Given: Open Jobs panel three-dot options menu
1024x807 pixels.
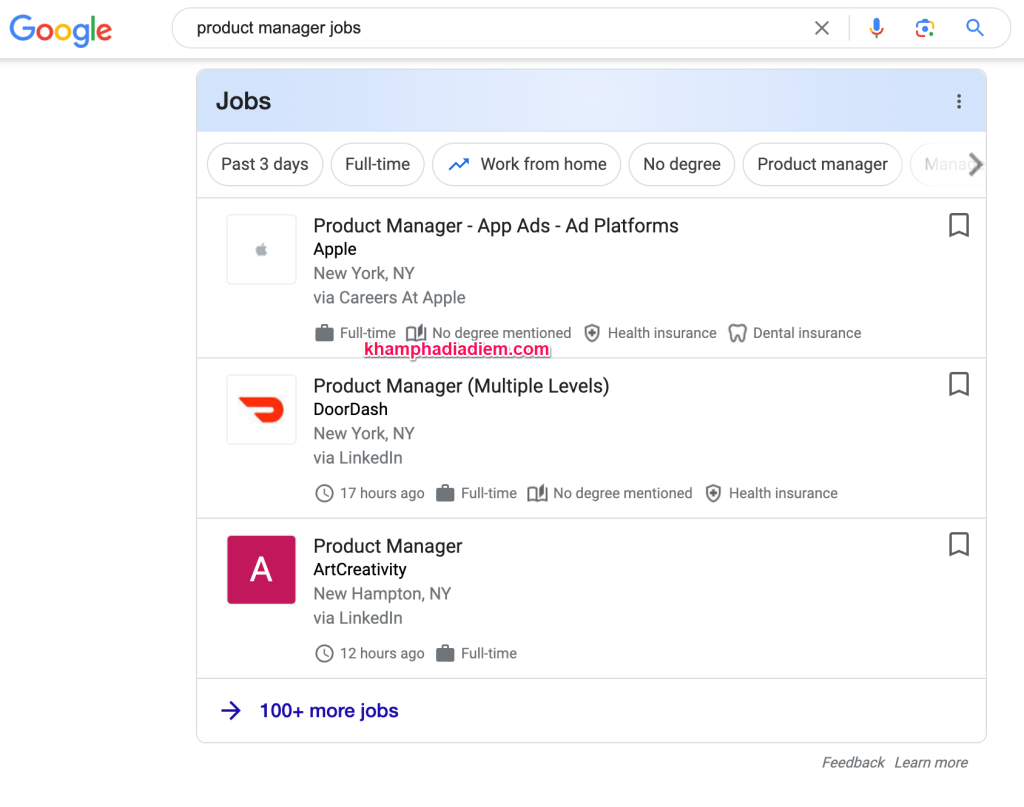Looking at the screenshot, I should coord(958,101).
